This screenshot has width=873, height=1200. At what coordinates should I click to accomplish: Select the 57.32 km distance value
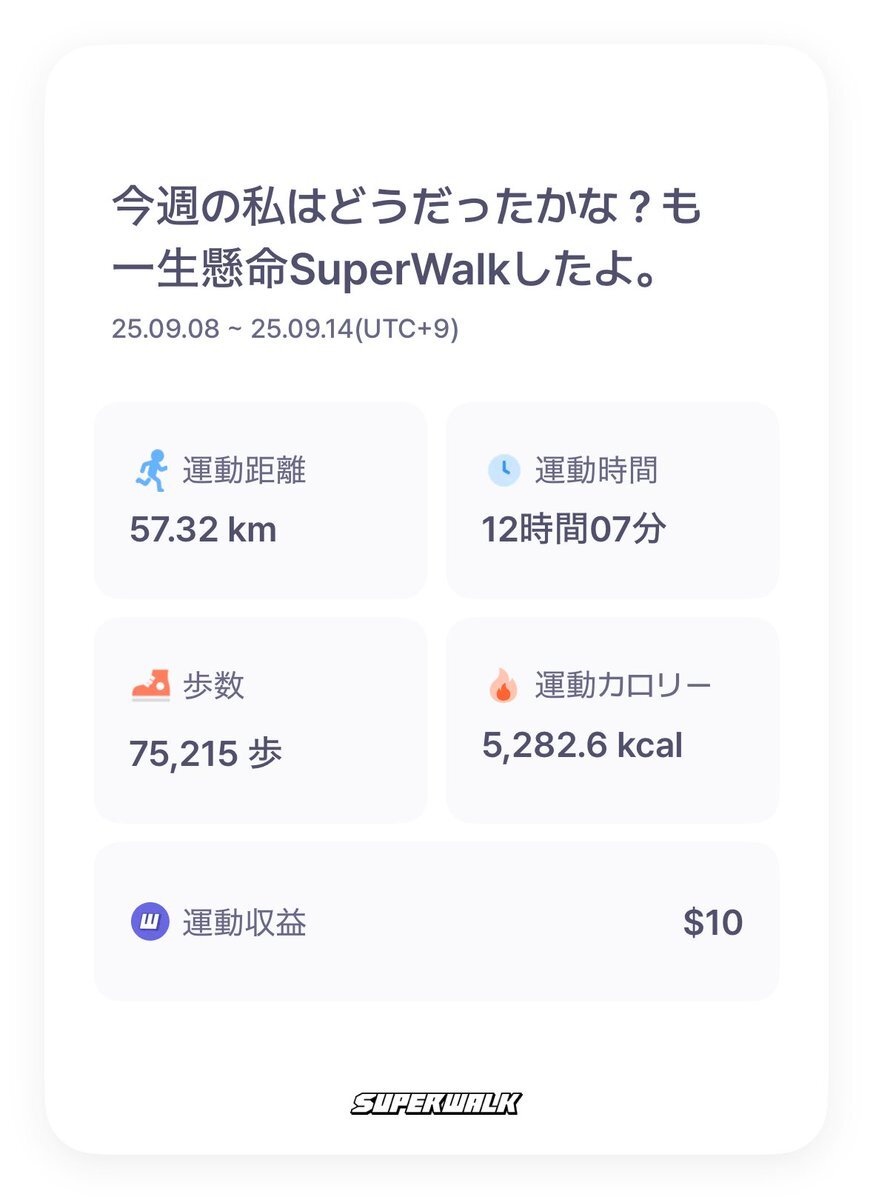(203, 529)
